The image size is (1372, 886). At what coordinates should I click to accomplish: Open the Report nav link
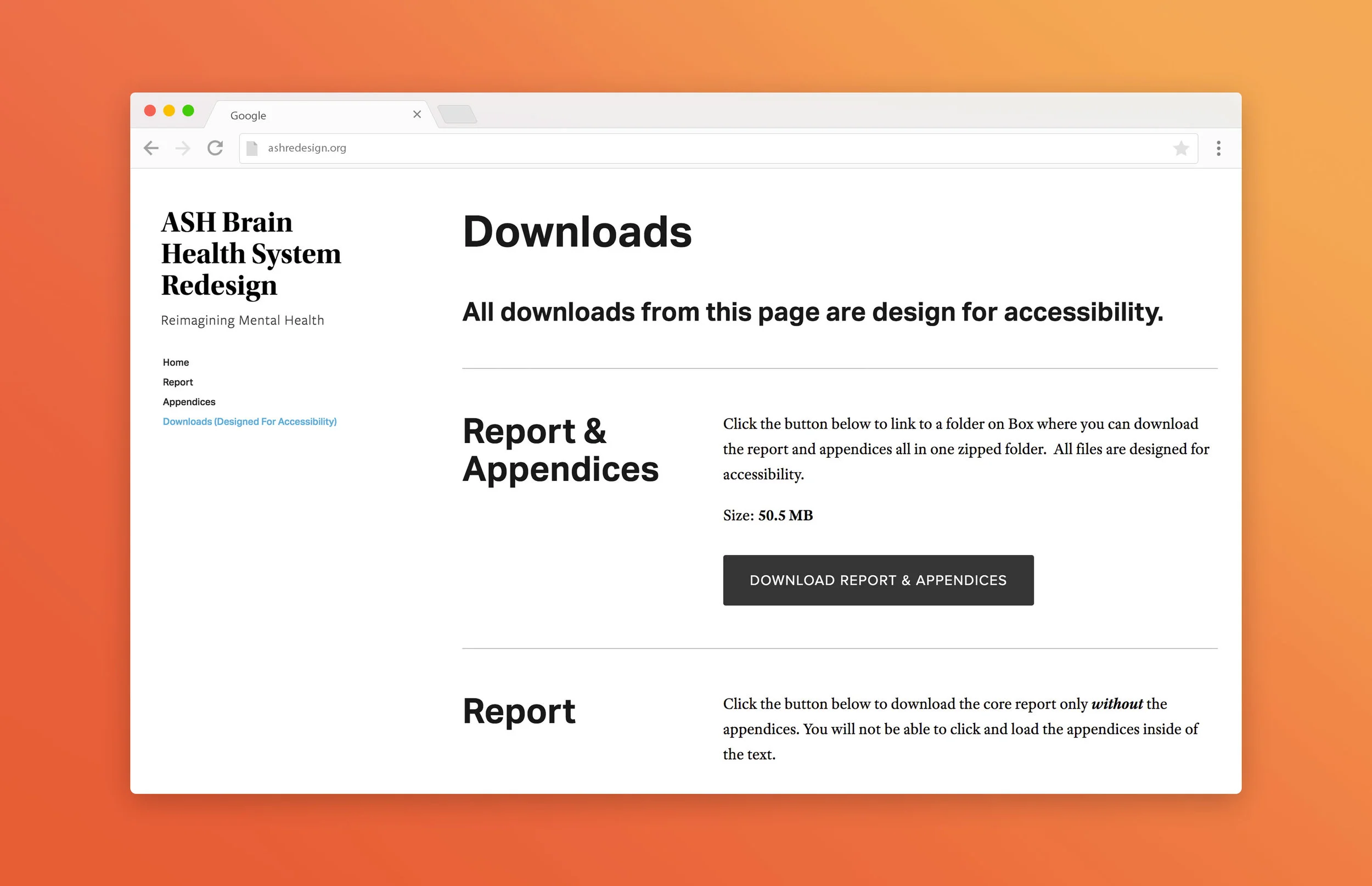[x=178, y=382]
